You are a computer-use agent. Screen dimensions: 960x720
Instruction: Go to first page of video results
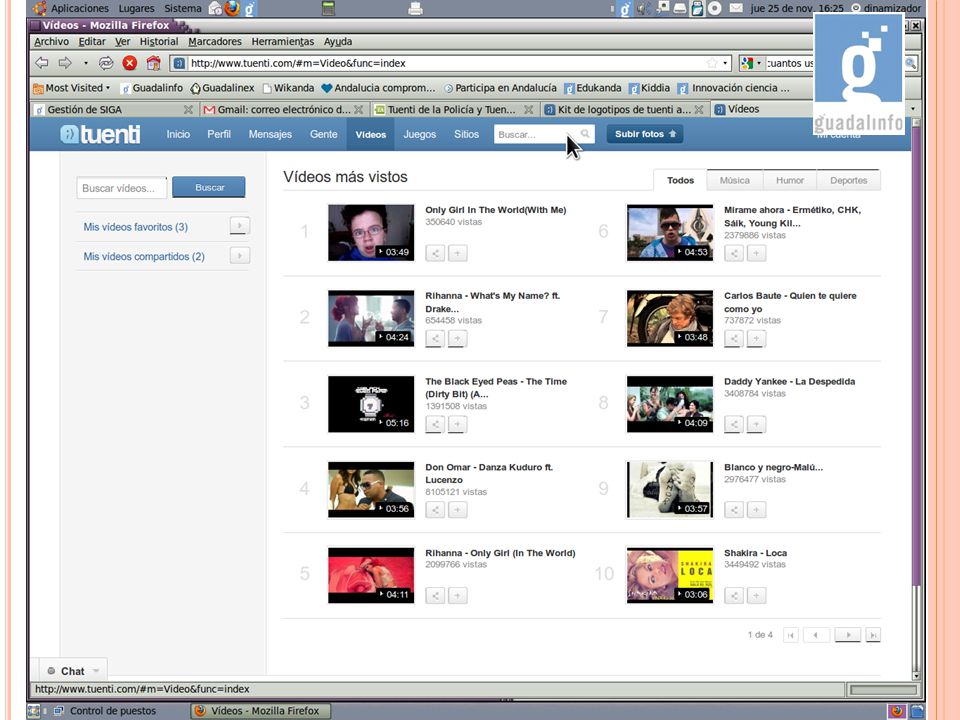pos(790,635)
